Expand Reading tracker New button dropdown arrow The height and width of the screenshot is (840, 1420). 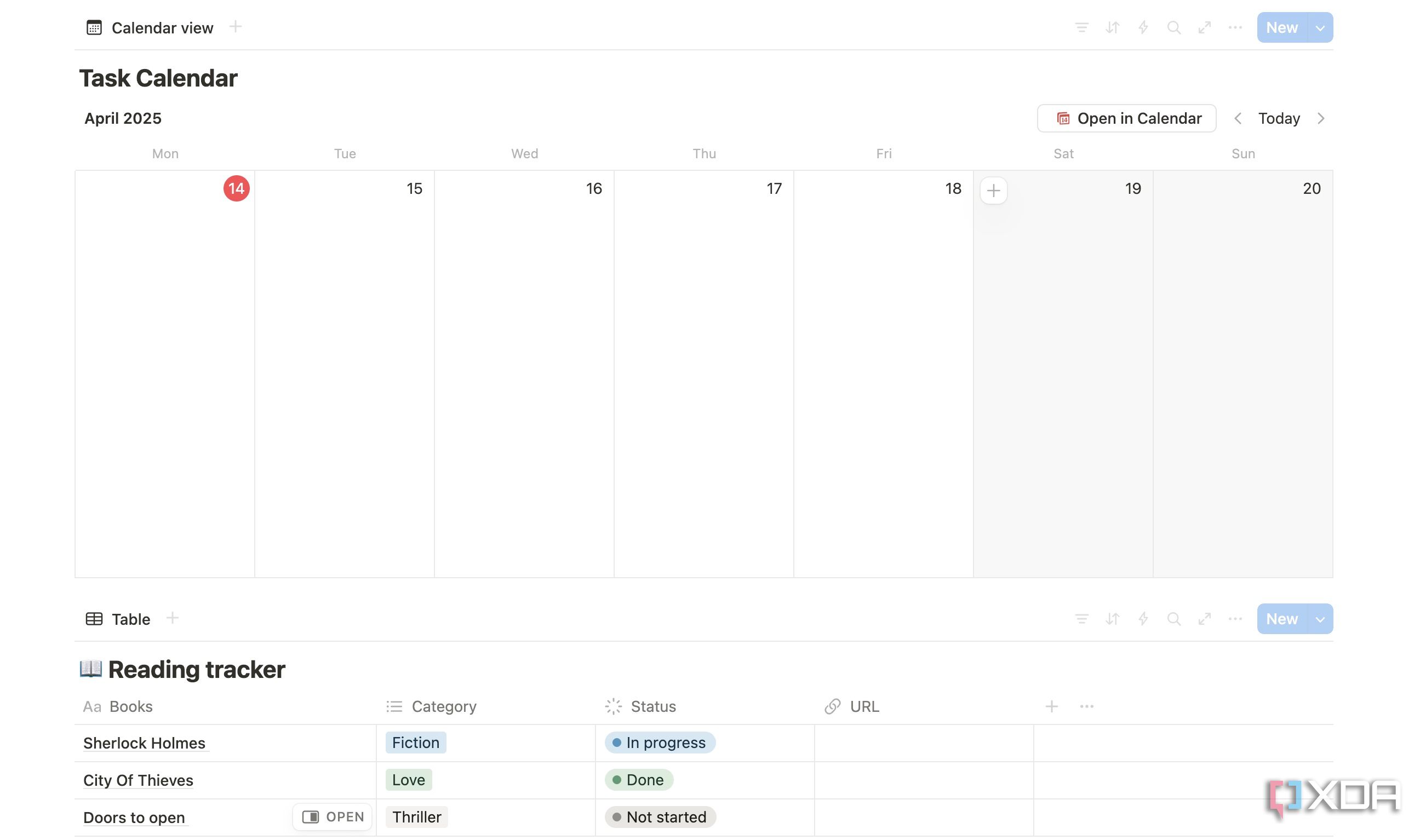point(1320,619)
